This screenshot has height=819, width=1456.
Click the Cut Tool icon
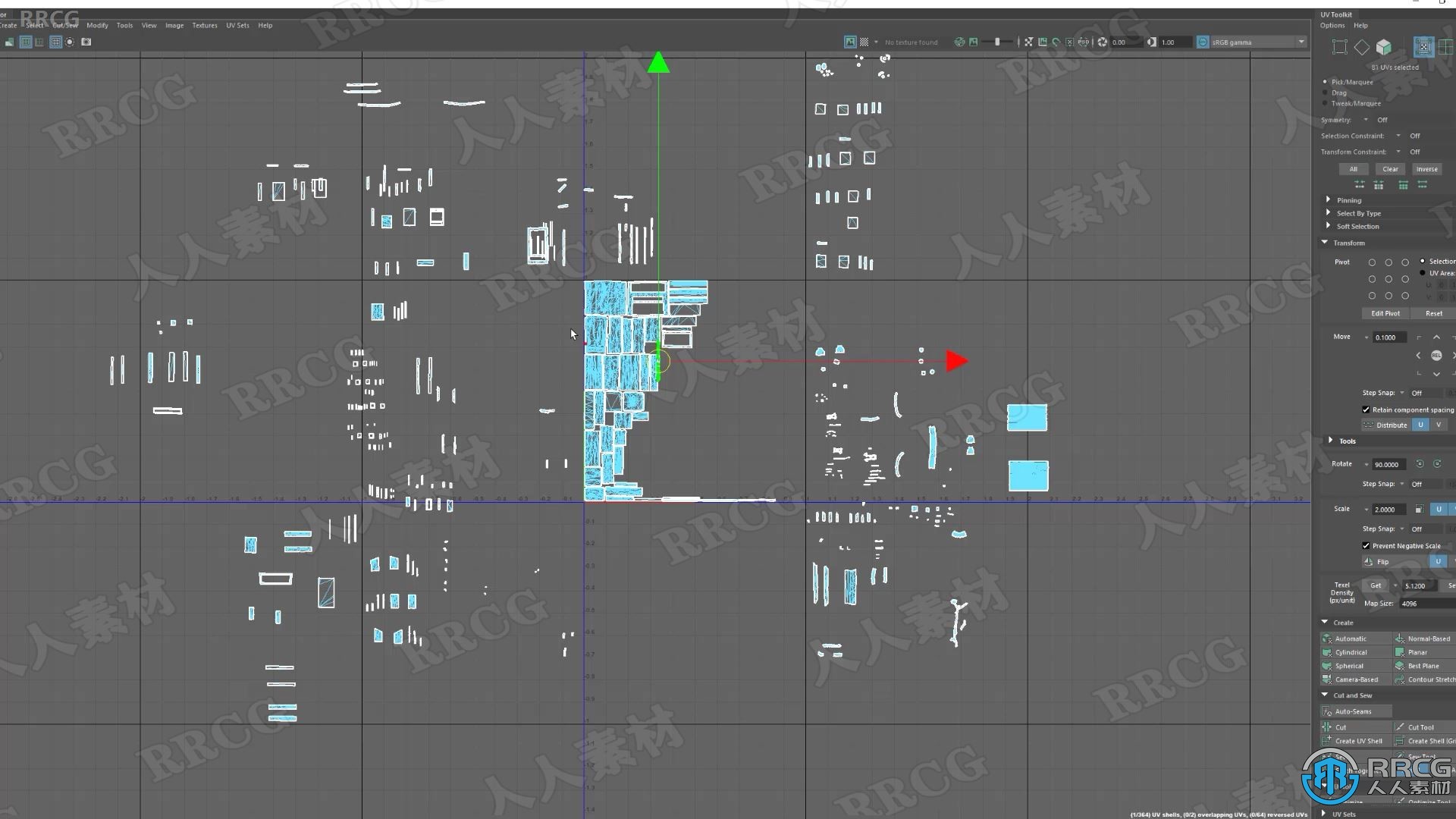1401,727
